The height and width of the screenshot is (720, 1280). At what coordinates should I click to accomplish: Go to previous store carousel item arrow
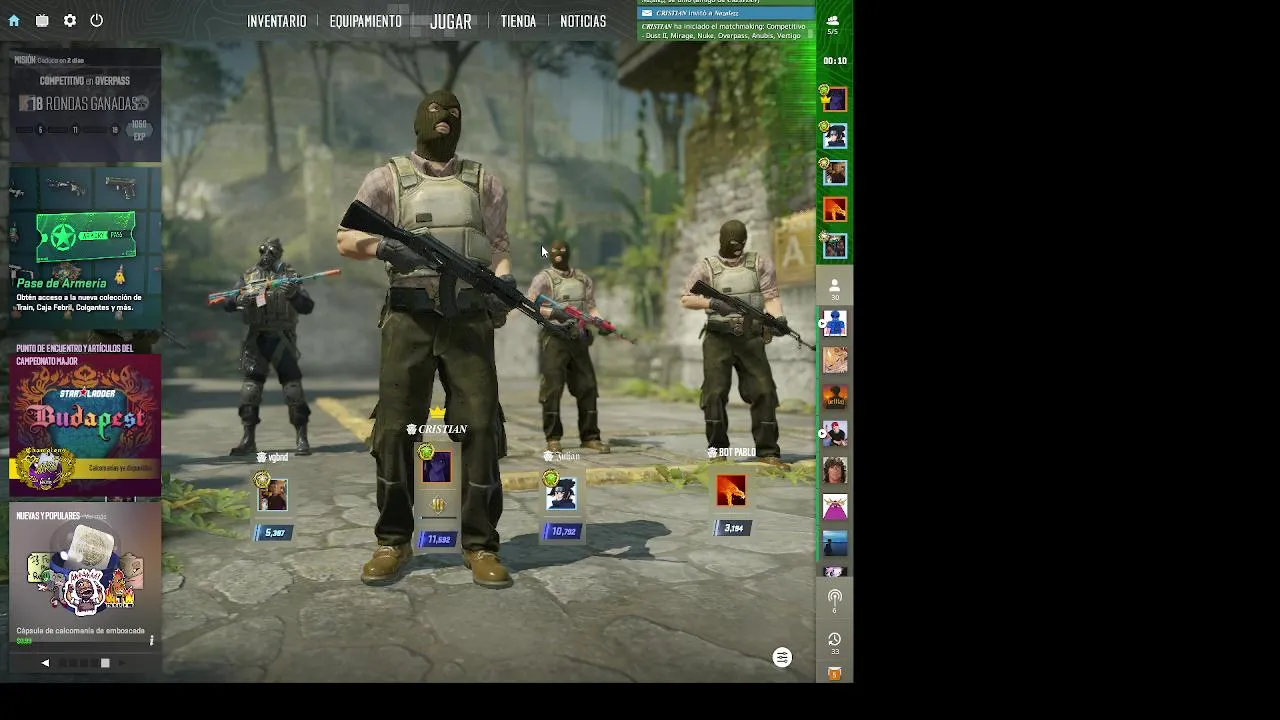point(45,662)
